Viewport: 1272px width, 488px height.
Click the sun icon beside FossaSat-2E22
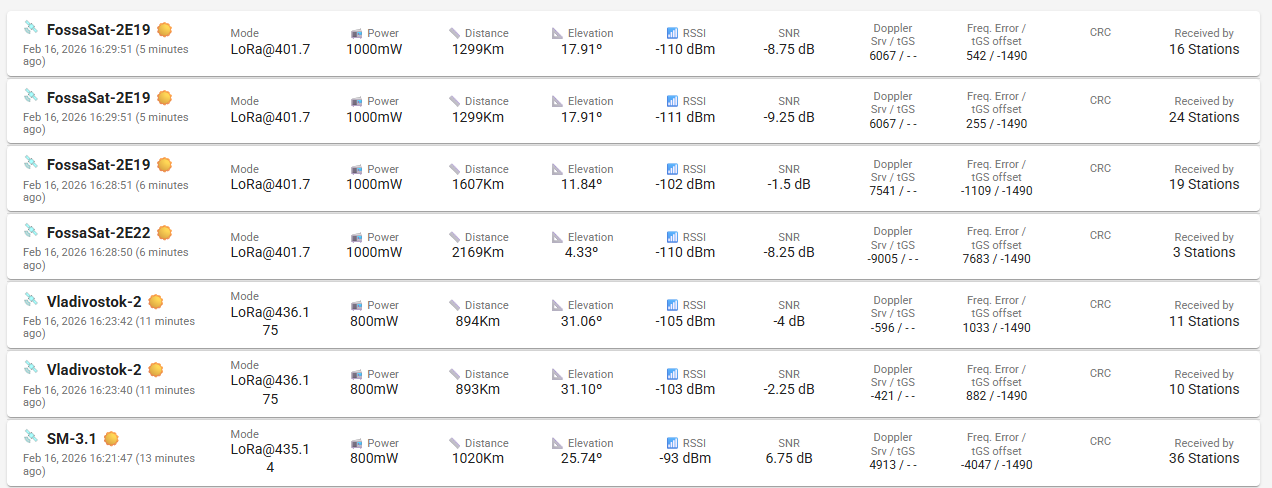(165, 233)
